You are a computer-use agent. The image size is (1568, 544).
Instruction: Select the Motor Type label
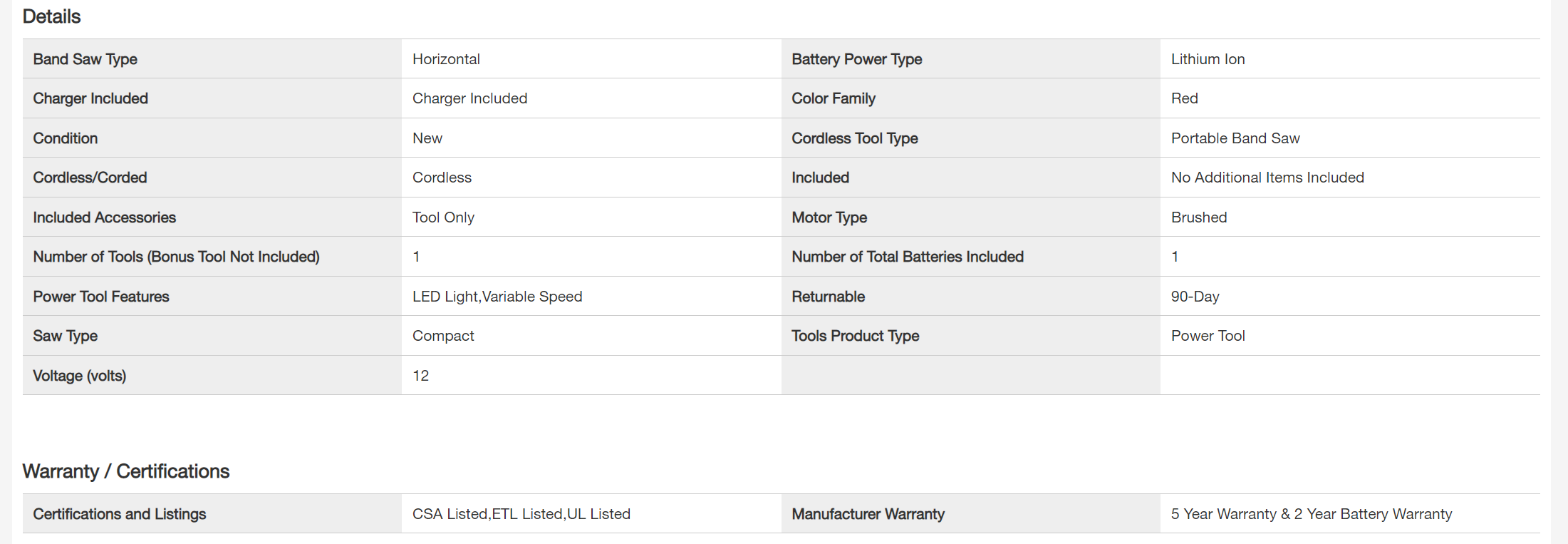click(x=829, y=217)
